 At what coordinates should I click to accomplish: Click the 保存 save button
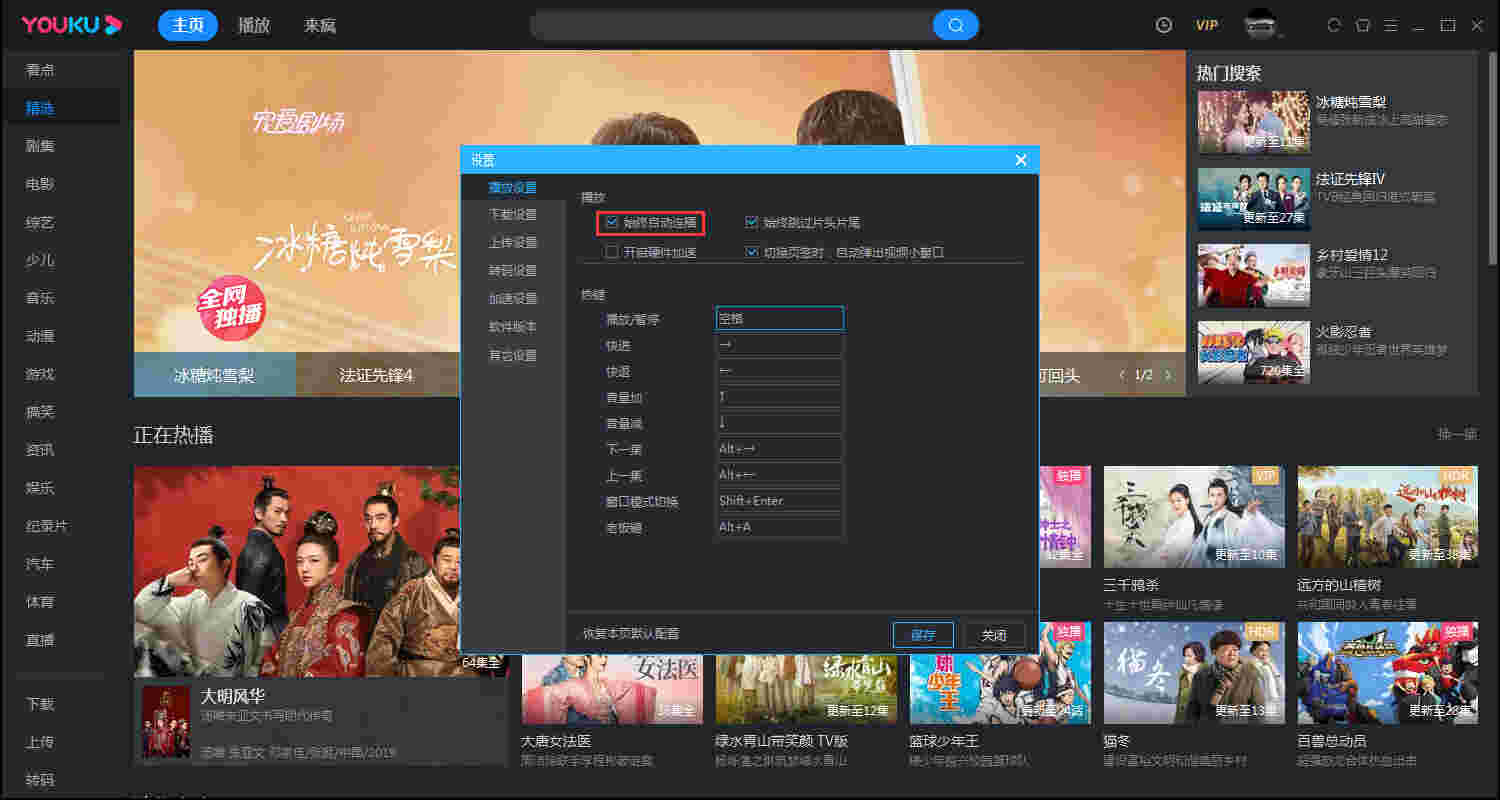923,634
